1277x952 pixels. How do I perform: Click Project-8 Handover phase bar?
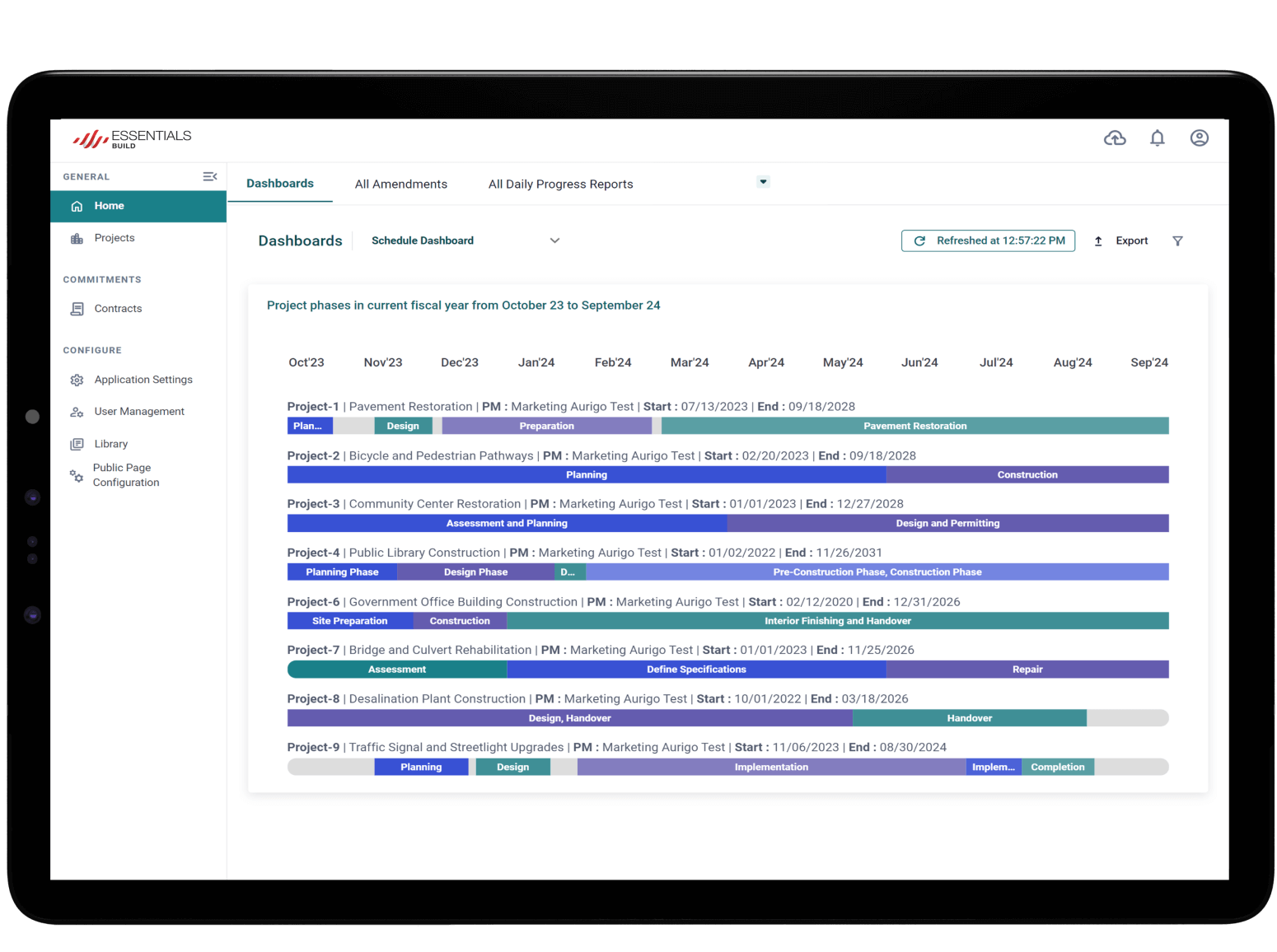(x=969, y=718)
